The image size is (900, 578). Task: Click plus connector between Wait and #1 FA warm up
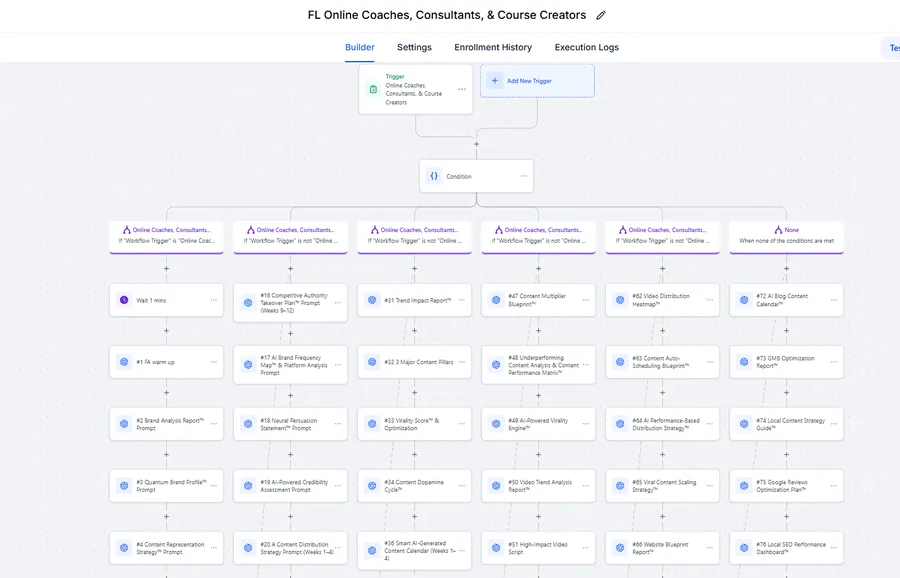pyautogui.click(x=166, y=331)
